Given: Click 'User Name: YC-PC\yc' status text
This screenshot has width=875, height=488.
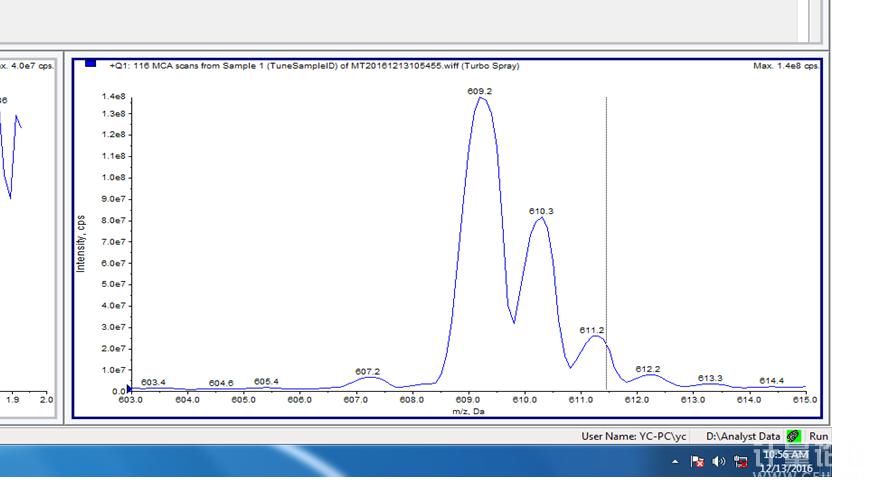Looking at the screenshot, I should tap(634, 436).
